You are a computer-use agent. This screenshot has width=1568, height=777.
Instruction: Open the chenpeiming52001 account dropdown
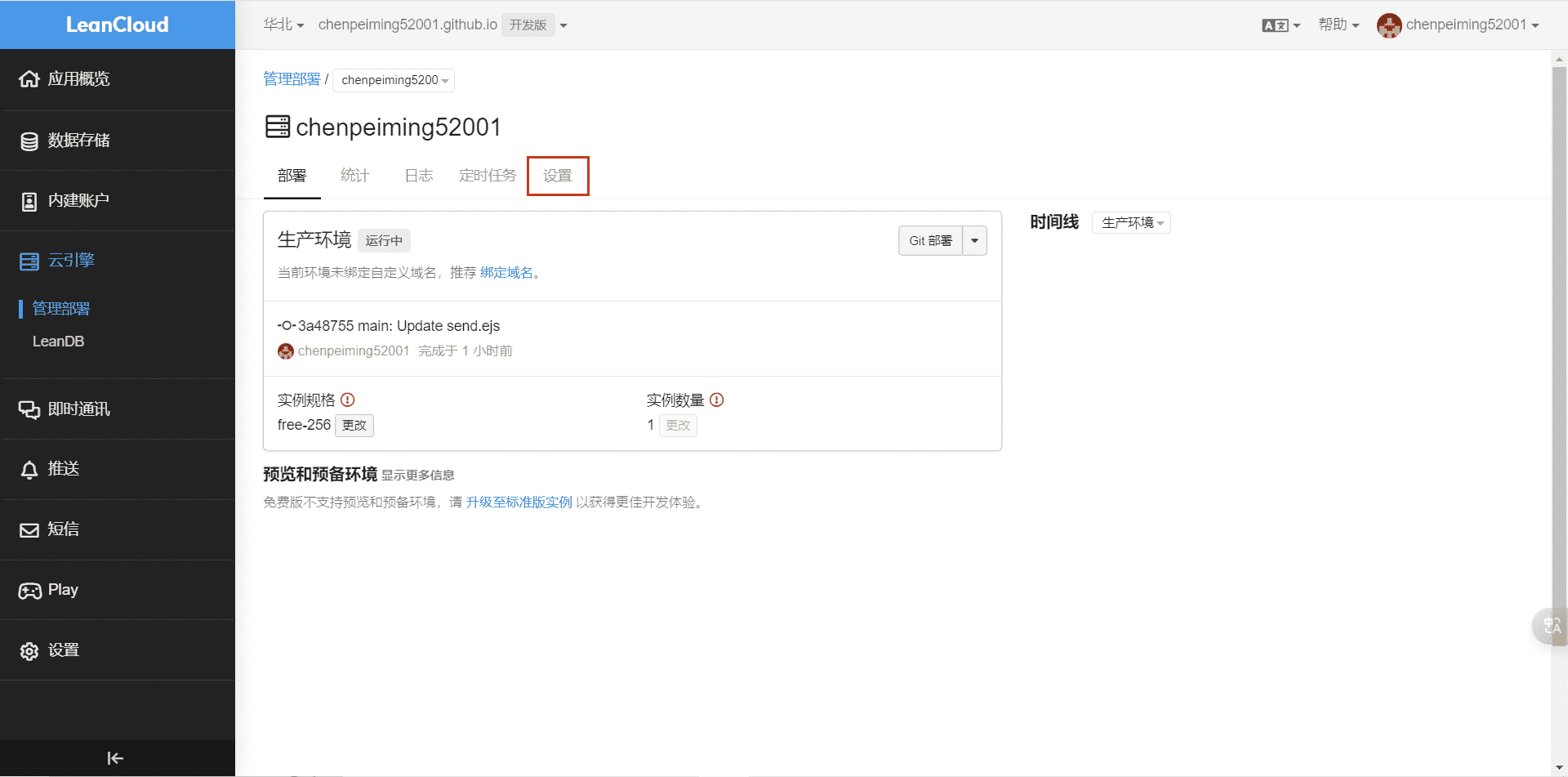coord(1472,25)
